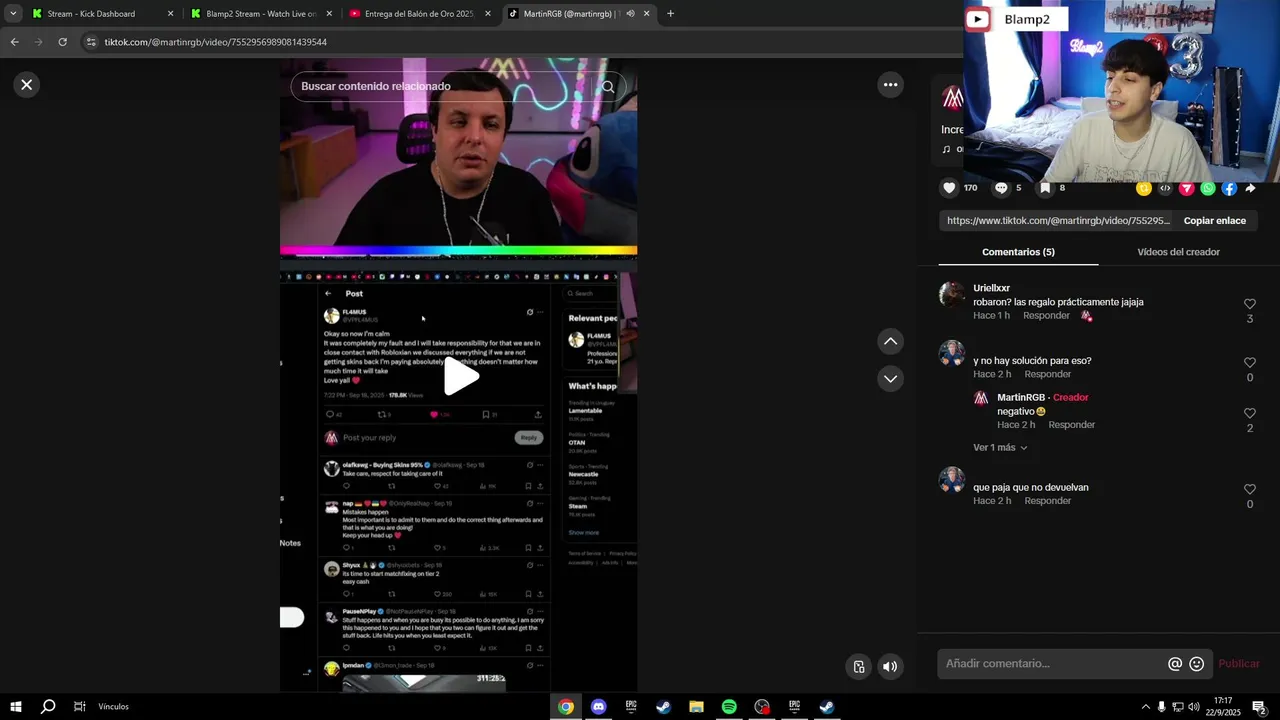Open more share options arrow
The height and width of the screenshot is (720, 1280).
click(x=1250, y=188)
